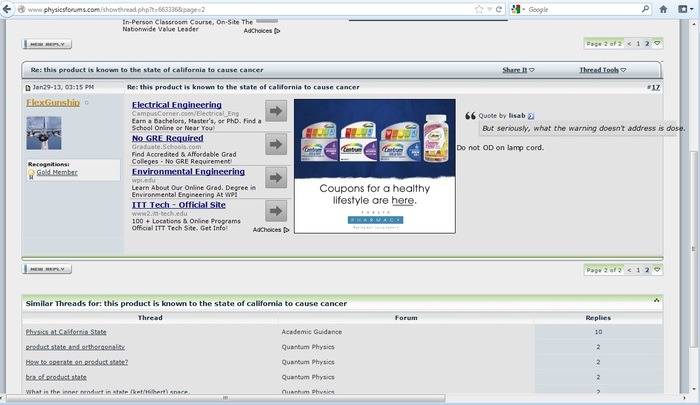Go to page 1 in top pagination
Screen dimensions: 700x405
[x=638, y=44]
